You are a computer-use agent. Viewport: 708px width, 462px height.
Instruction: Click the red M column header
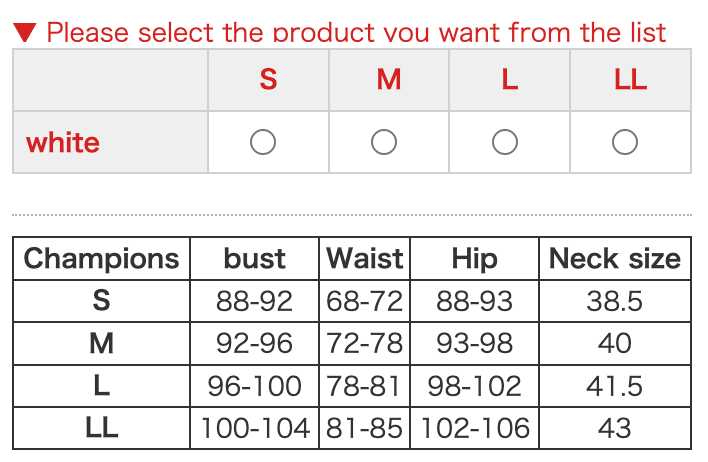[389, 80]
